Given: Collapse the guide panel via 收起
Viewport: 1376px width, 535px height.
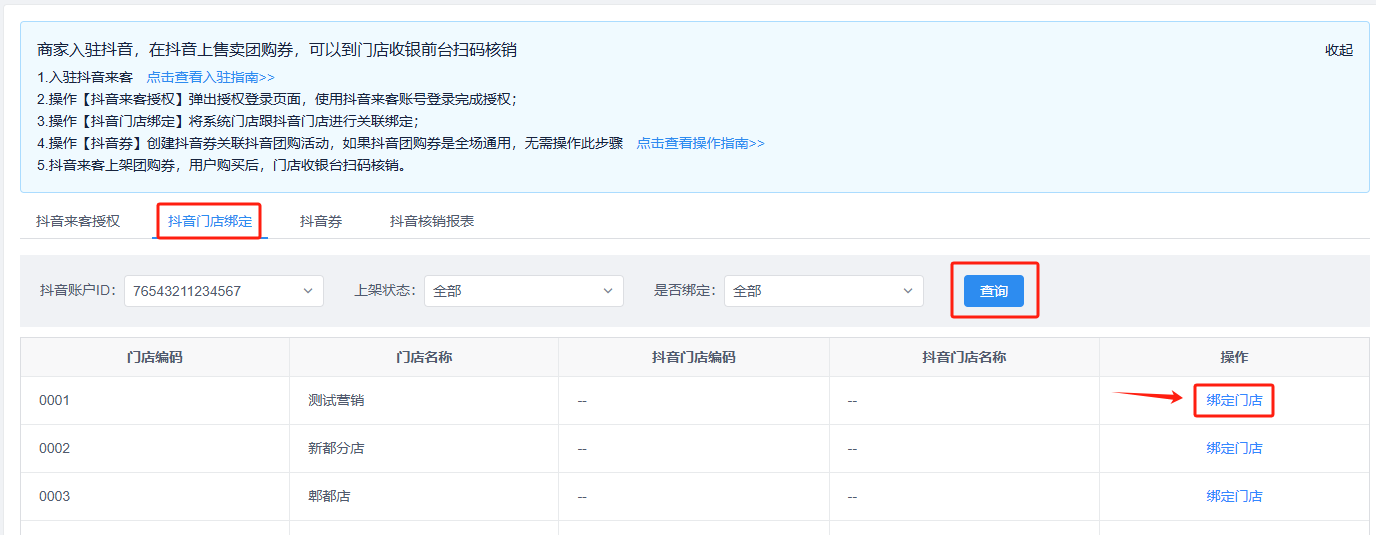Looking at the screenshot, I should pos(1338,50).
